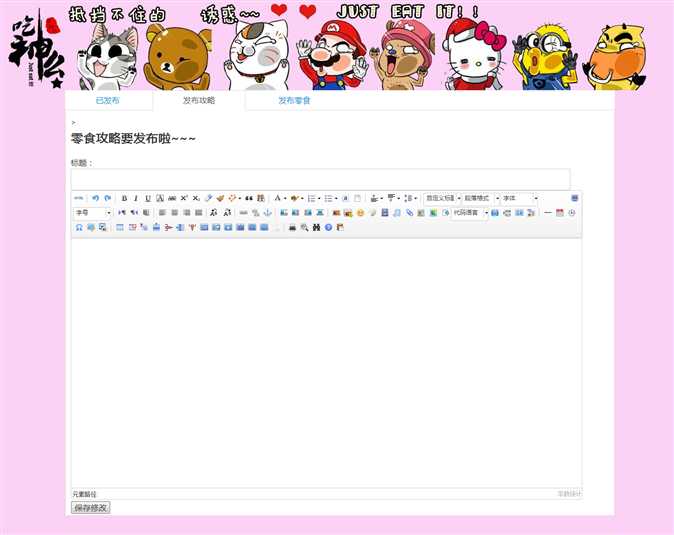Justify text on both sides
674x535 pixels.
[x=199, y=213]
